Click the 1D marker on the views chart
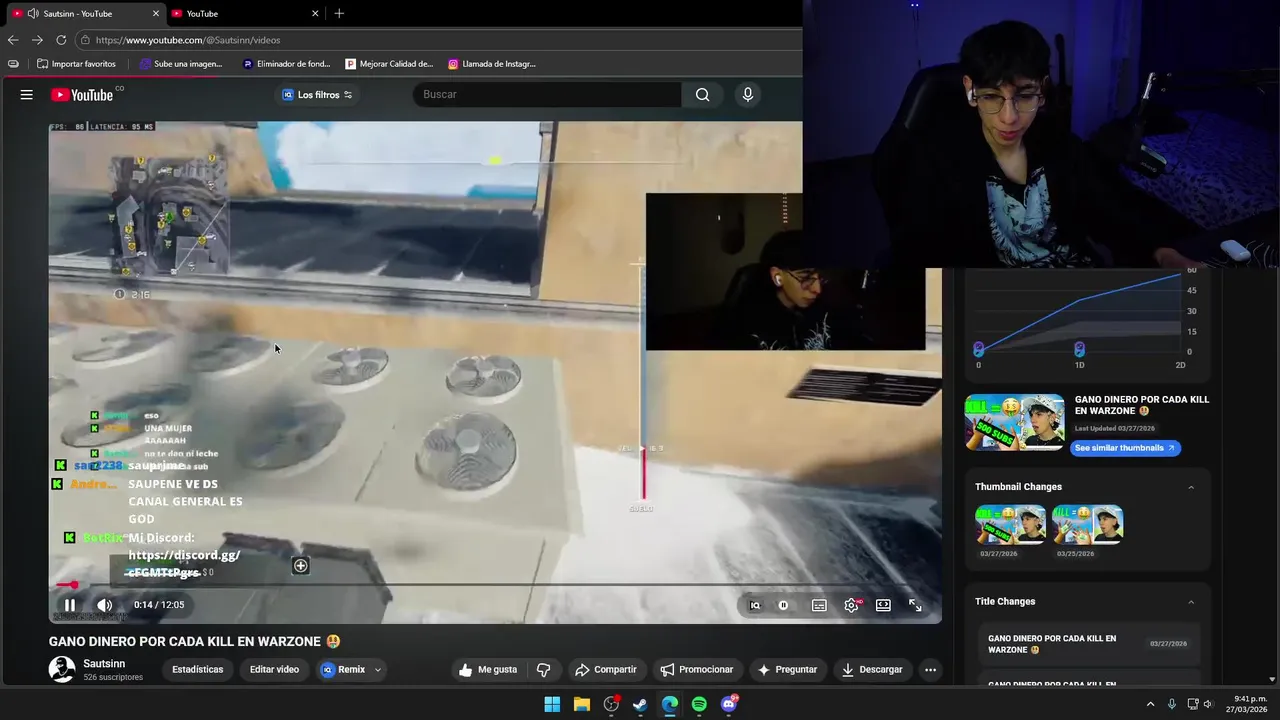 coord(1079,348)
